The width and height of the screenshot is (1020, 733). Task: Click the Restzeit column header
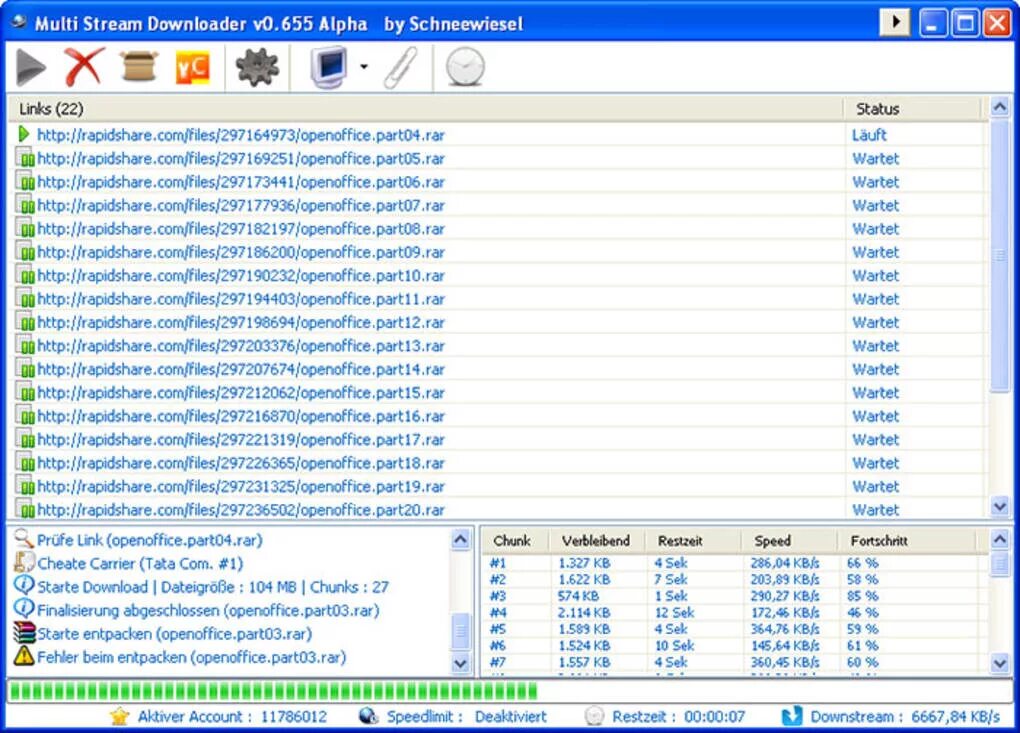click(692, 540)
